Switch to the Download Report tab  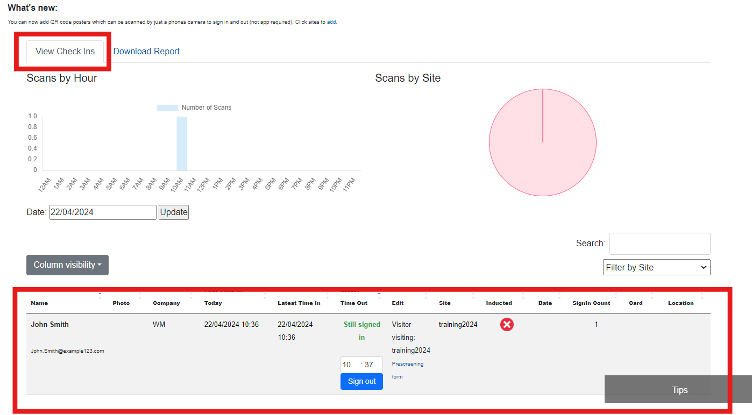click(x=146, y=51)
